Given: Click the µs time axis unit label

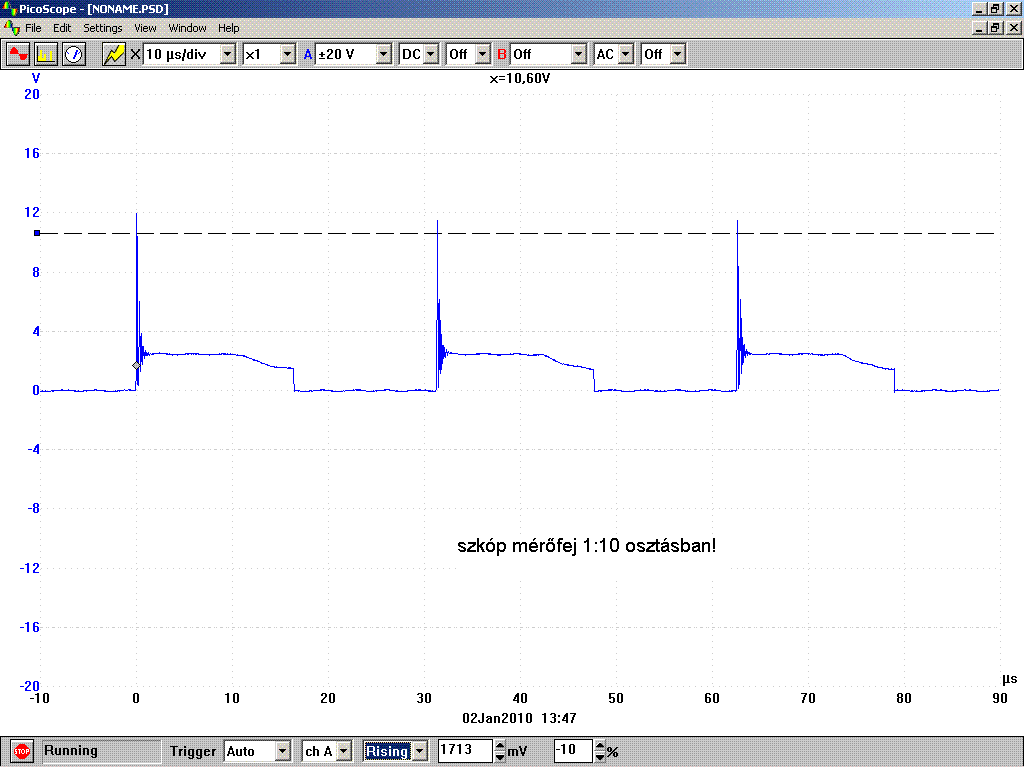Looking at the screenshot, I should (x=1009, y=679).
